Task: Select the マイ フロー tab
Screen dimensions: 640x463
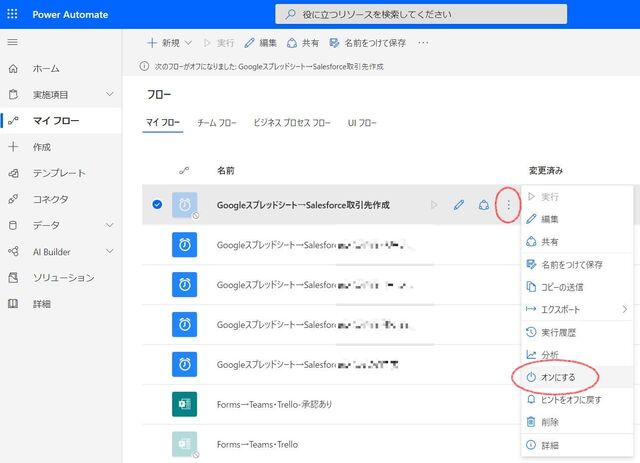Action: coord(163,122)
